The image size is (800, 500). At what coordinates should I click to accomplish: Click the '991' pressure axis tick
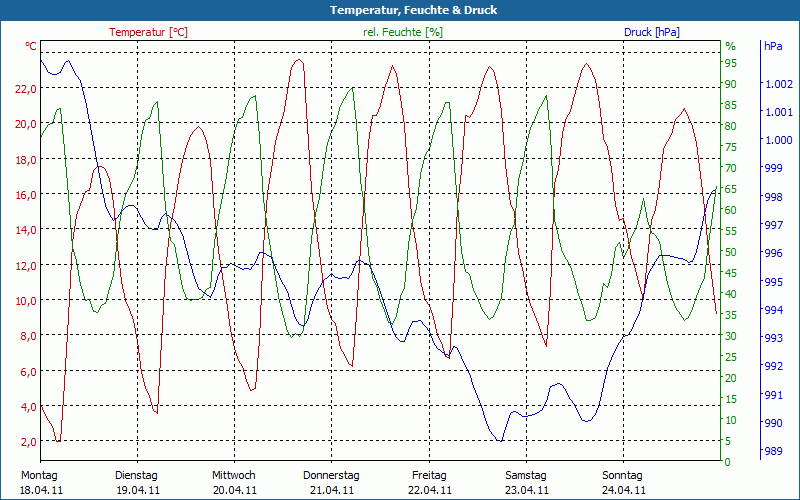pyautogui.click(x=774, y=395)
